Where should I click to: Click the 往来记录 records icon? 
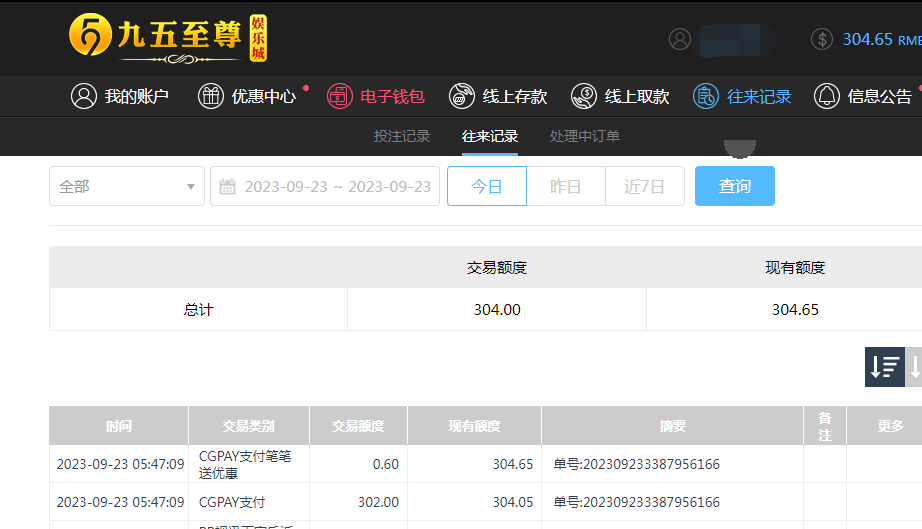point(706,96)
